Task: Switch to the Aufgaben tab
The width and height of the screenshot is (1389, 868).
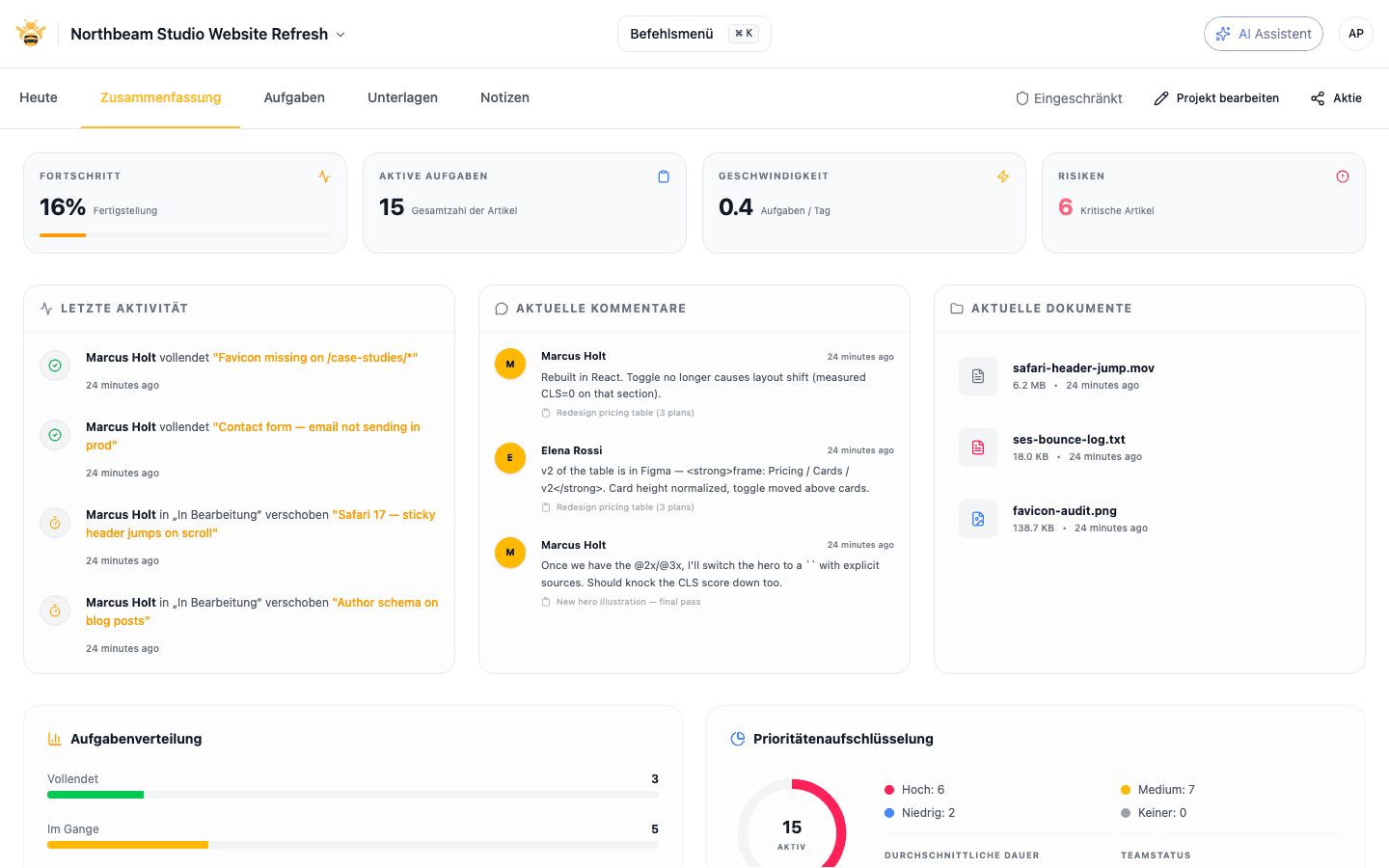Action: pos(294,97)
